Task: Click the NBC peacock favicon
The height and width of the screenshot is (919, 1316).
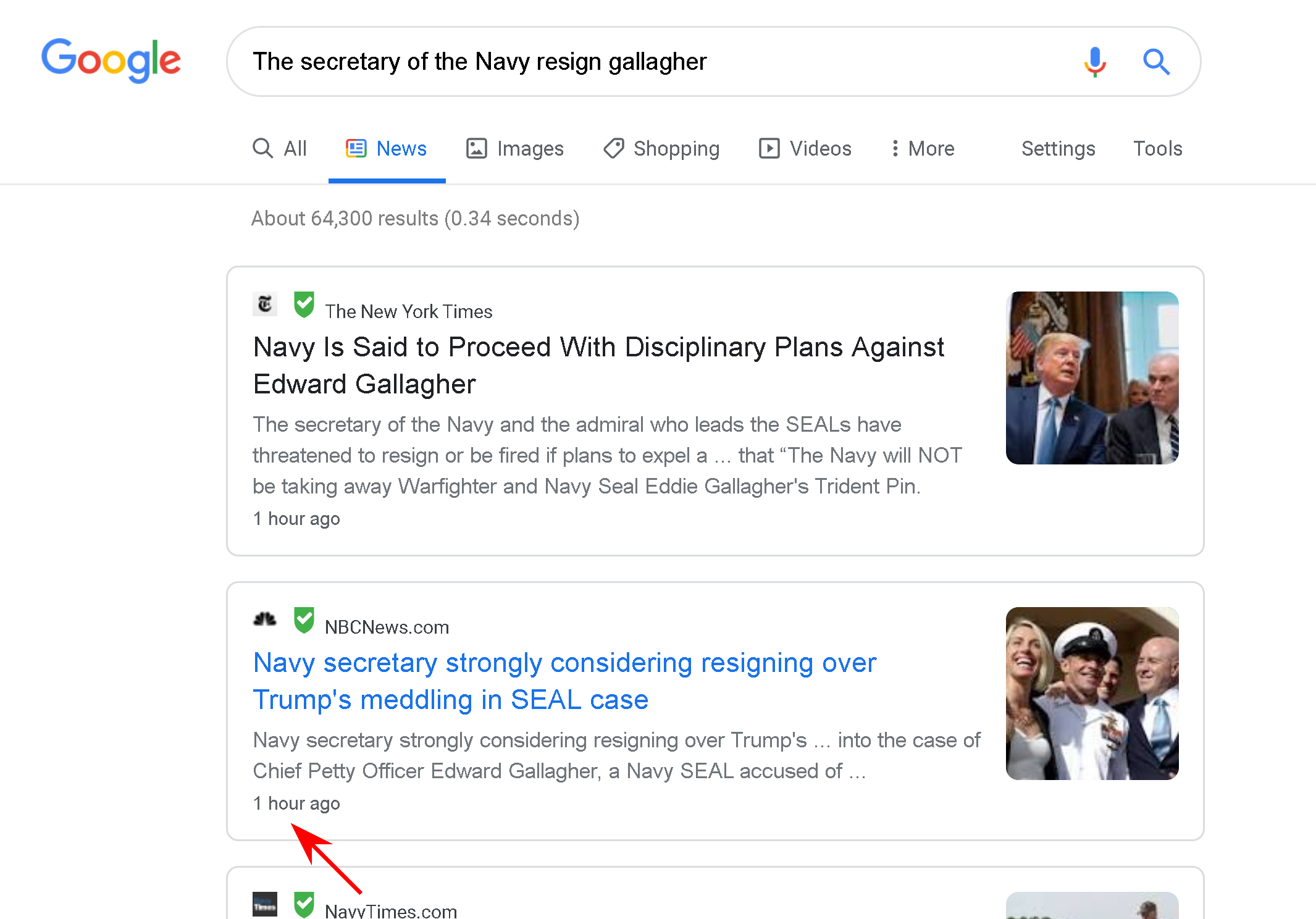Action: tap(265, 619)
